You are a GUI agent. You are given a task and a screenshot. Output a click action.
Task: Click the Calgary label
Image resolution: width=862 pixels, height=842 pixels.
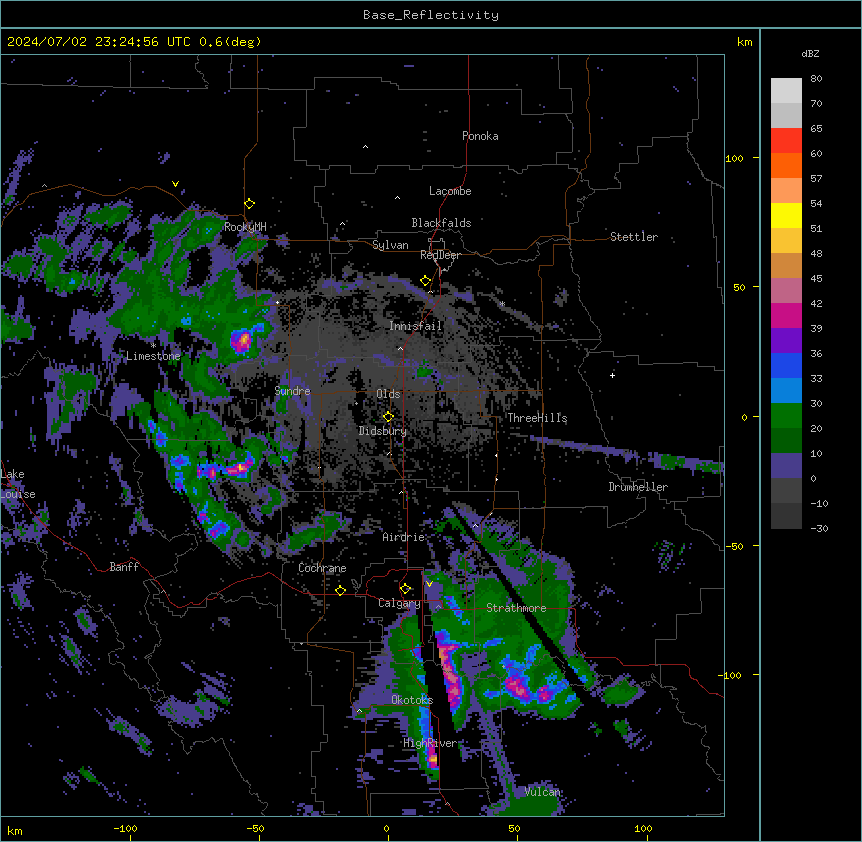[399, 603]
